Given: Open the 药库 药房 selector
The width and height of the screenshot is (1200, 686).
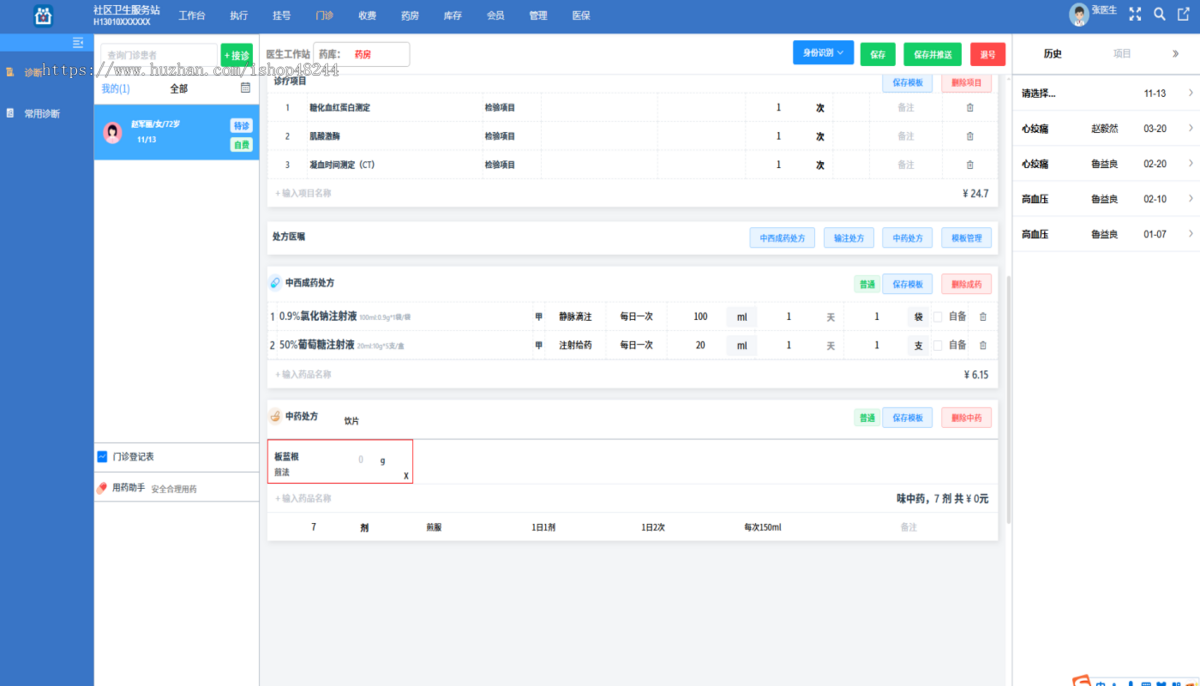Looking at the screenshot, I should tap(362, 54).
